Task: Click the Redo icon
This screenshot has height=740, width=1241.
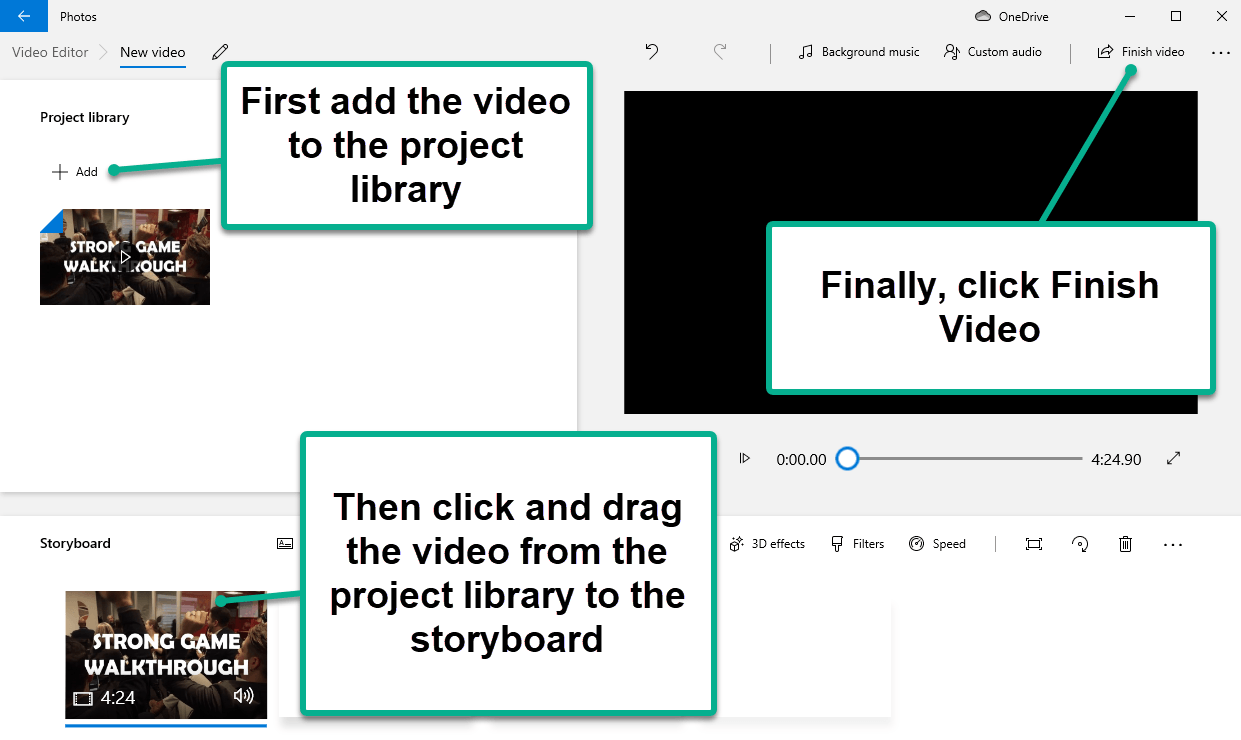Action: (x=720, y=51)
